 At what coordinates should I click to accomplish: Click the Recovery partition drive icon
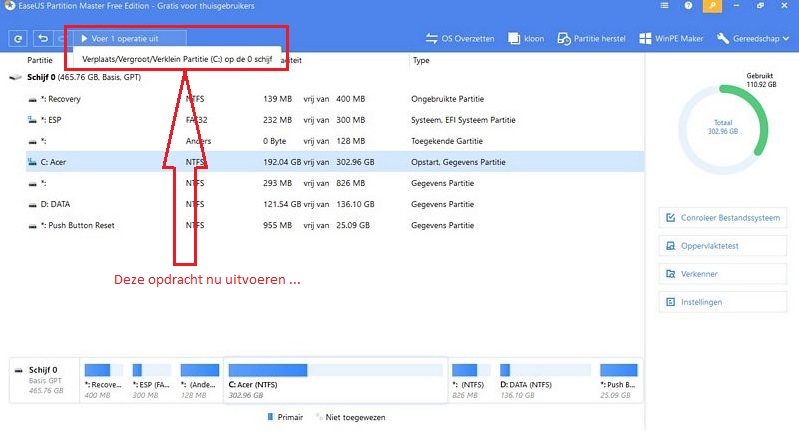click(32, 99)
